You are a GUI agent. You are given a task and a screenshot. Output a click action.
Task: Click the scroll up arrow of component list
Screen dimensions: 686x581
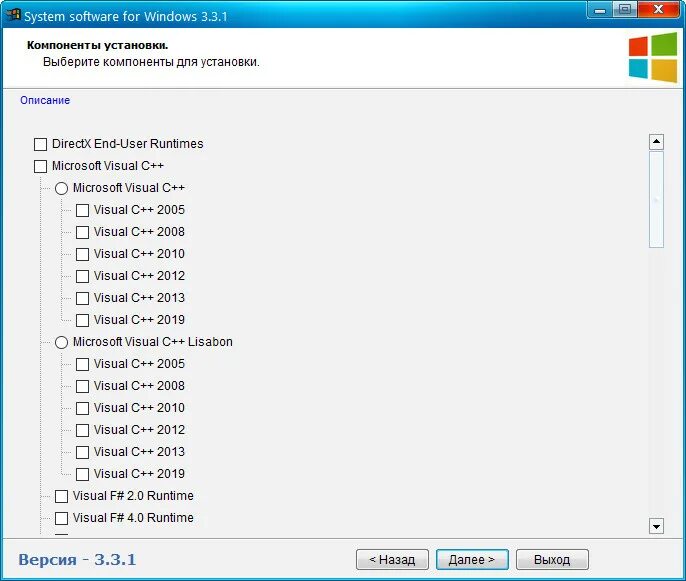(656, 142)
